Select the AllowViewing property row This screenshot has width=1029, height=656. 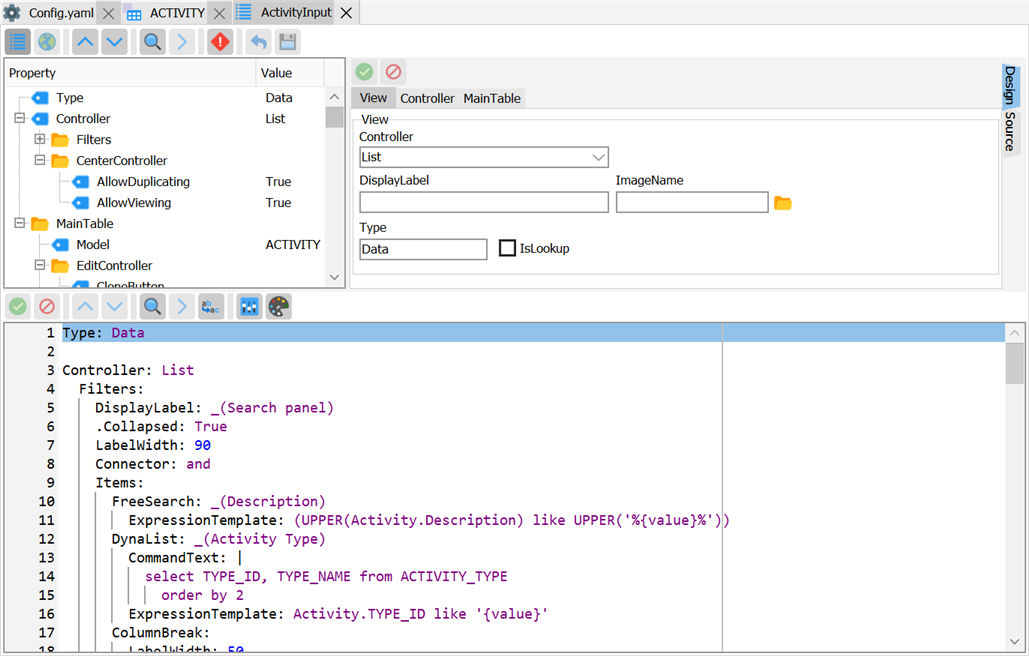(x=165, y=203)
